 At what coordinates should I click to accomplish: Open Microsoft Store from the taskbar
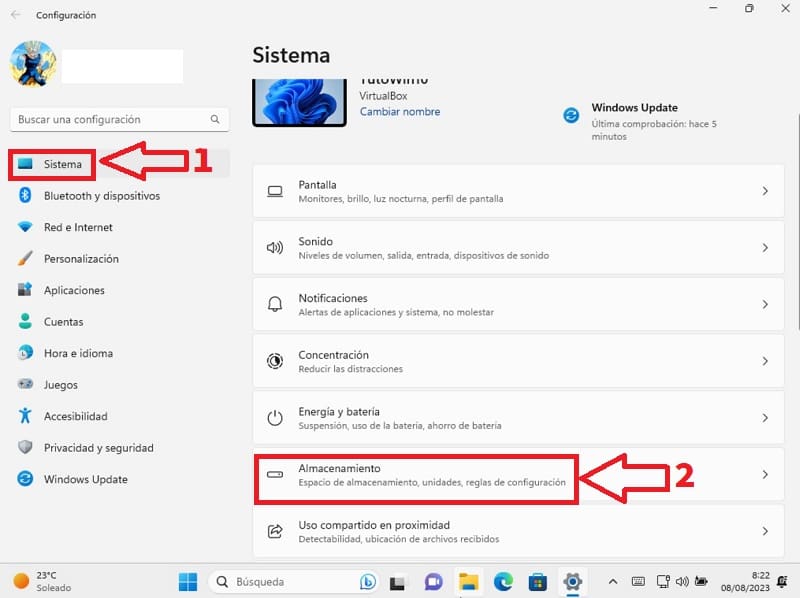(538, 581)
